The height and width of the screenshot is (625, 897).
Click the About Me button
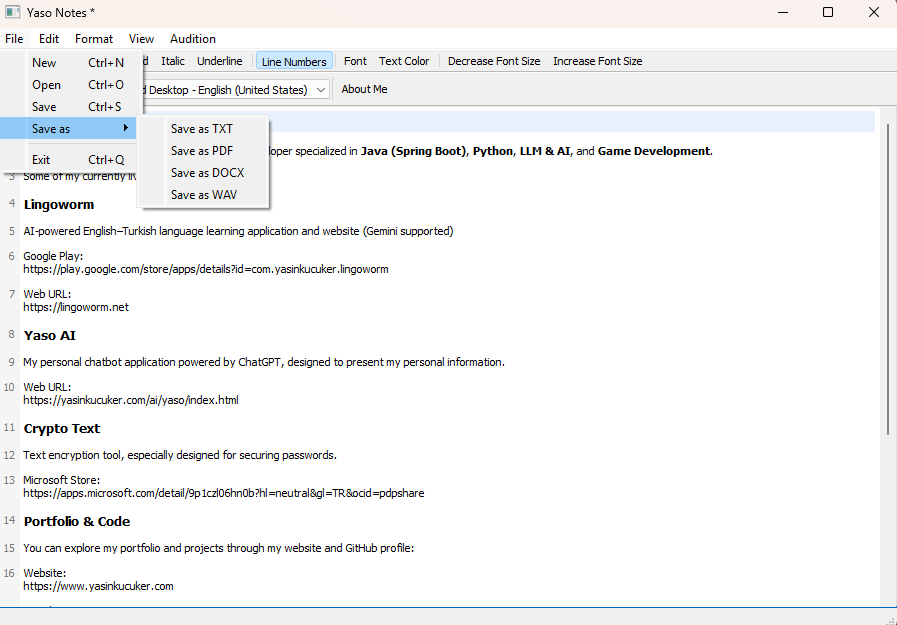click(x=364, y=89)
